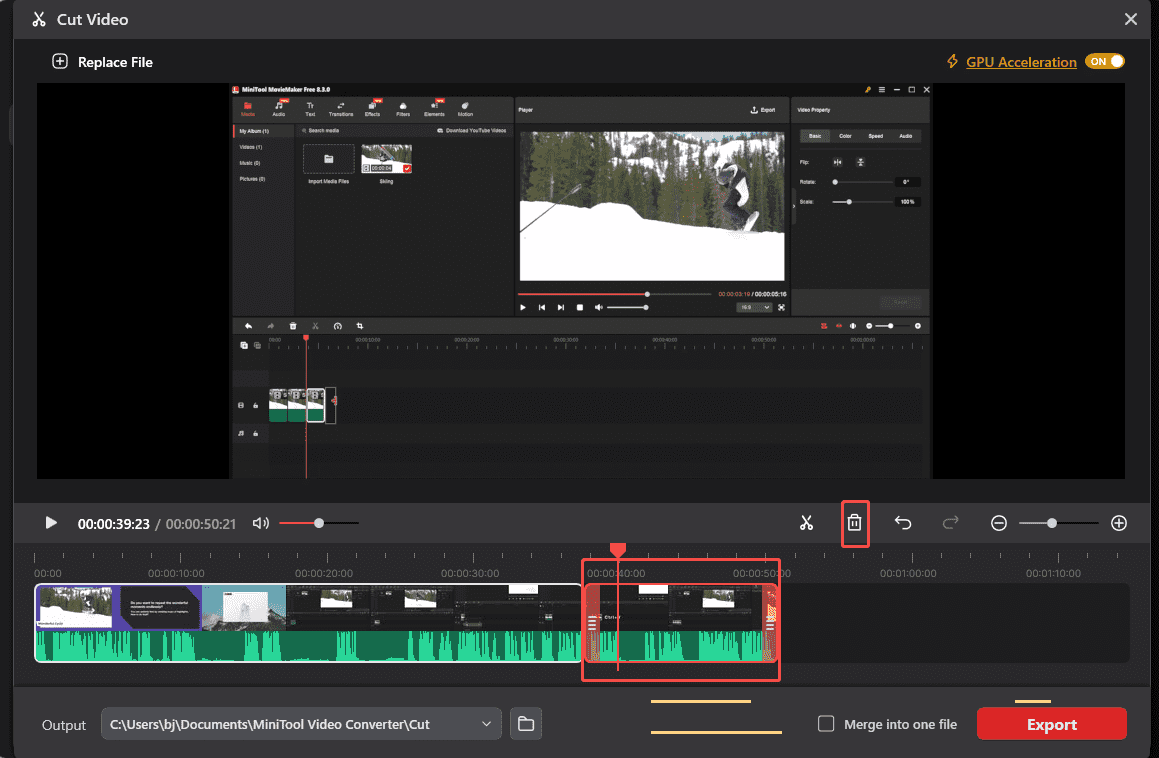Click the current time 00:00:39:23
Image resolution: width=1159 pixels, height=758 pixels.
pos(114,524)
